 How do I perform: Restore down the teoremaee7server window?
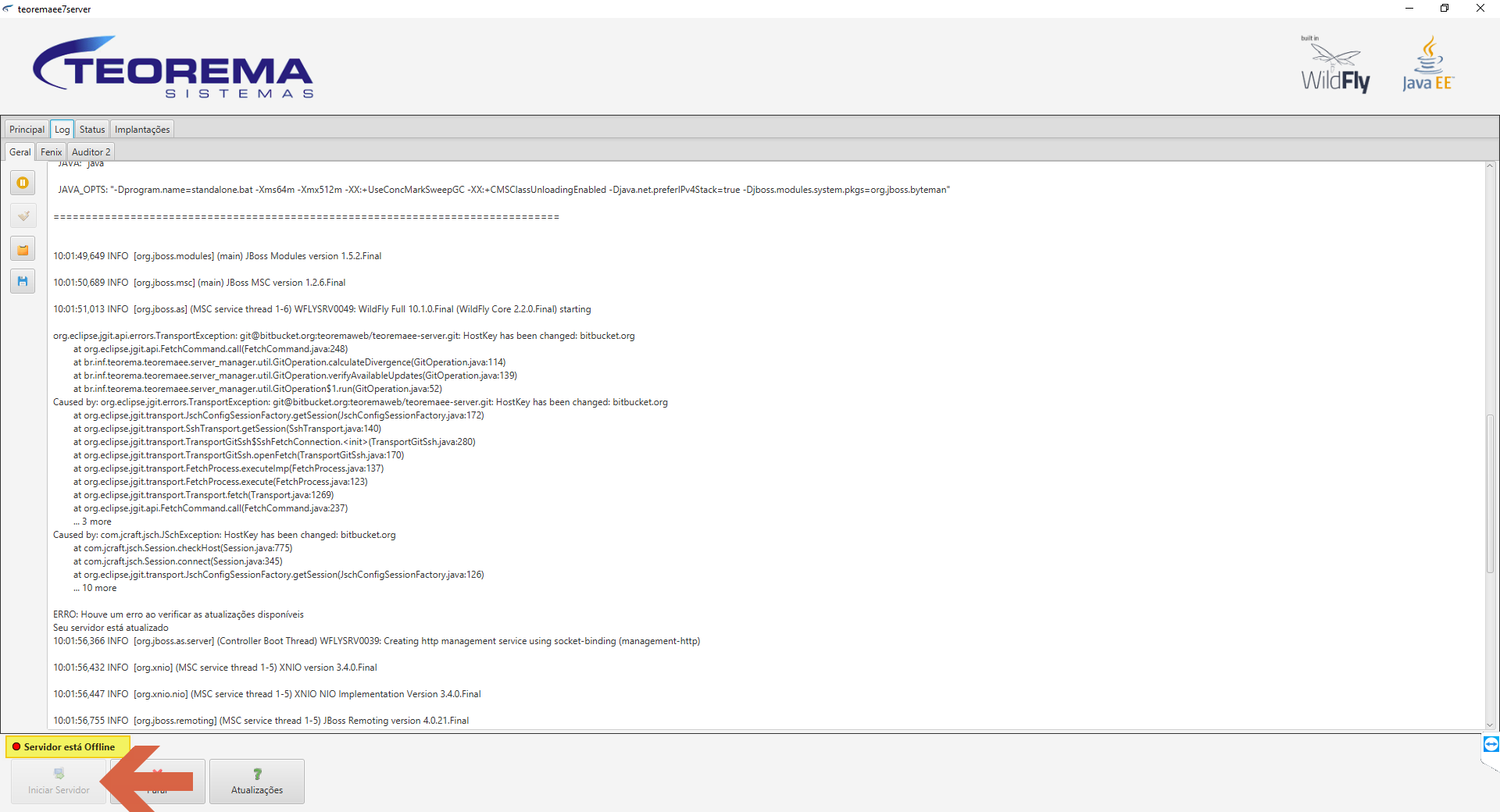[x=1445, y=9]
